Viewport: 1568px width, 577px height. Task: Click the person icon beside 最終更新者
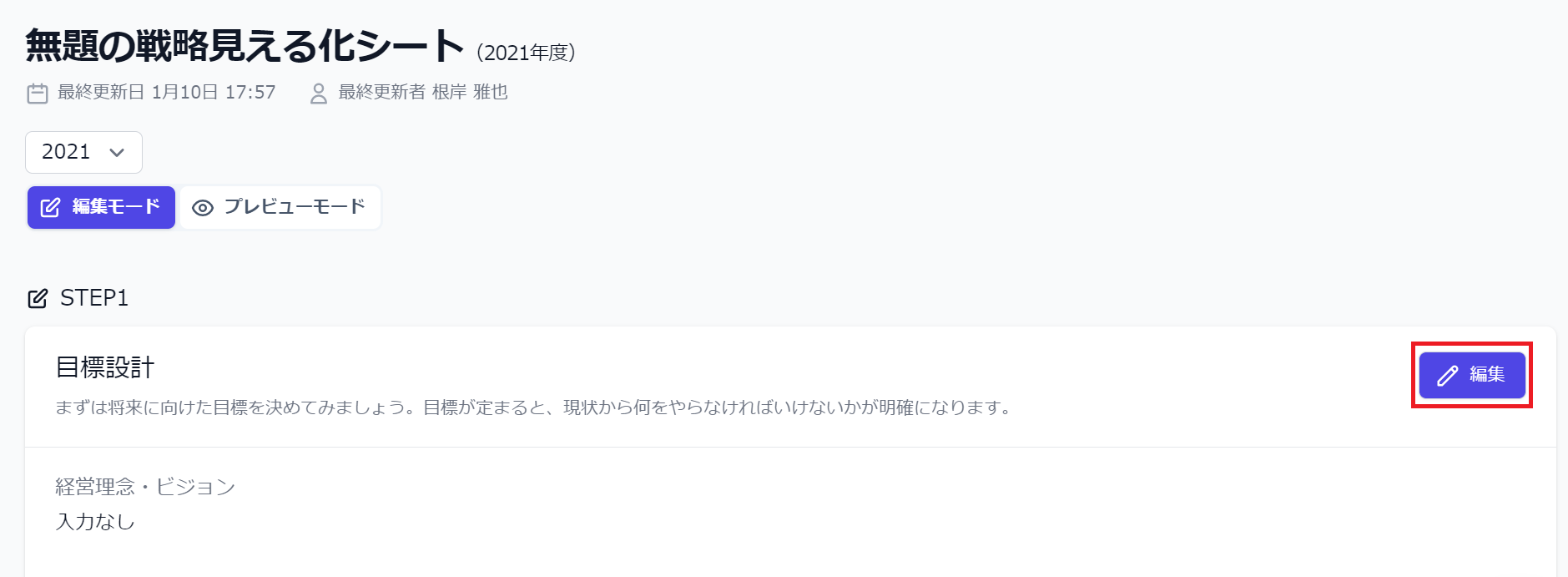tap(319, 94)
